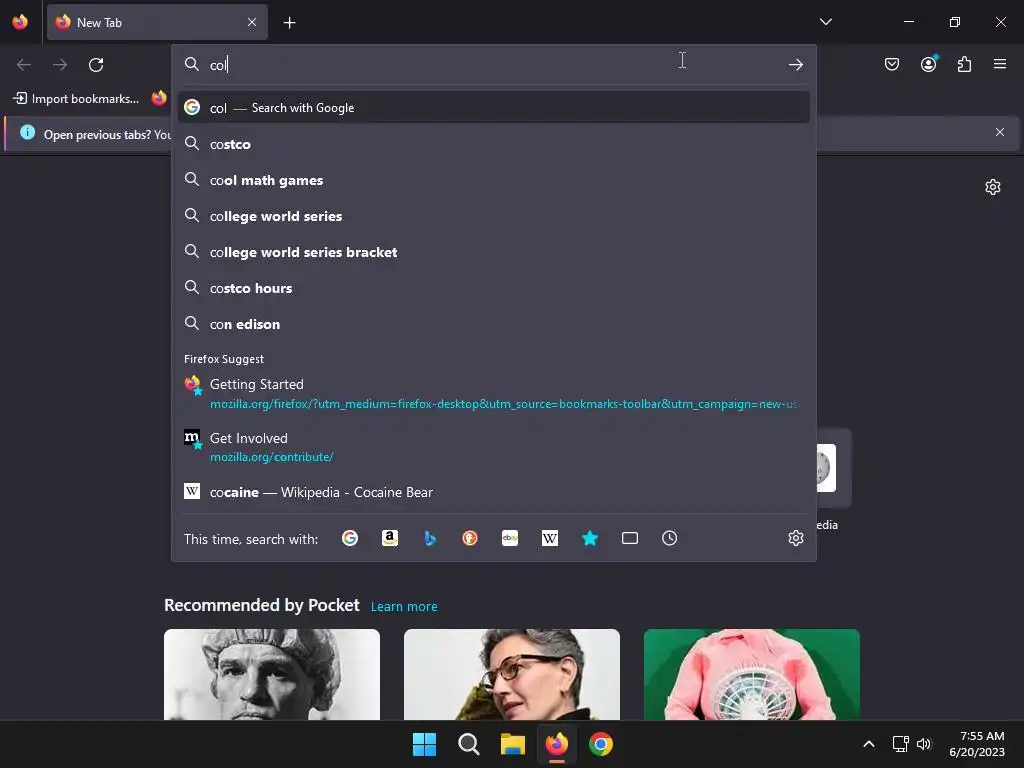Open Pocket story with surgeon cap photo
The width and height of the screenshot is (1024, 768).
pyautogui.click(x=272, y=675)
